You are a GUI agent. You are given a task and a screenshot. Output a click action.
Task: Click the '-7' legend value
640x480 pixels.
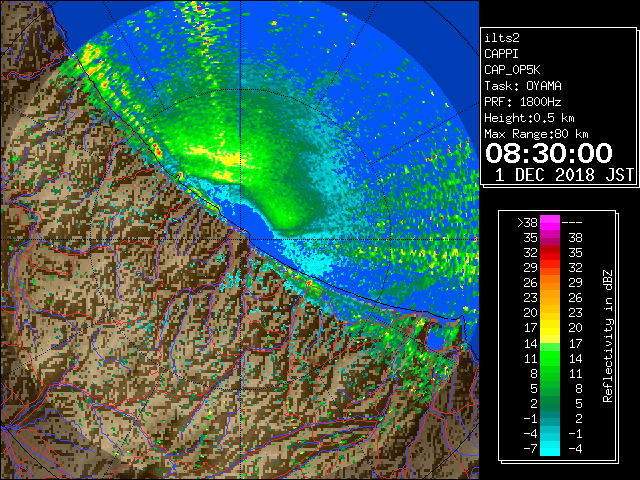point(530,449)
